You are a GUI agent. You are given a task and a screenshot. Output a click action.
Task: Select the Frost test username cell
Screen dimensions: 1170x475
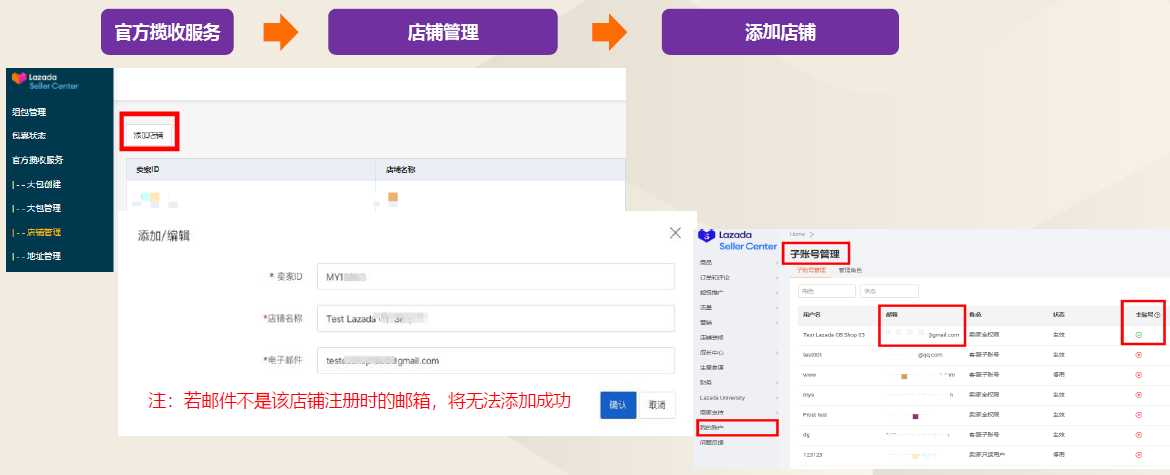click(x=816, y=415)
